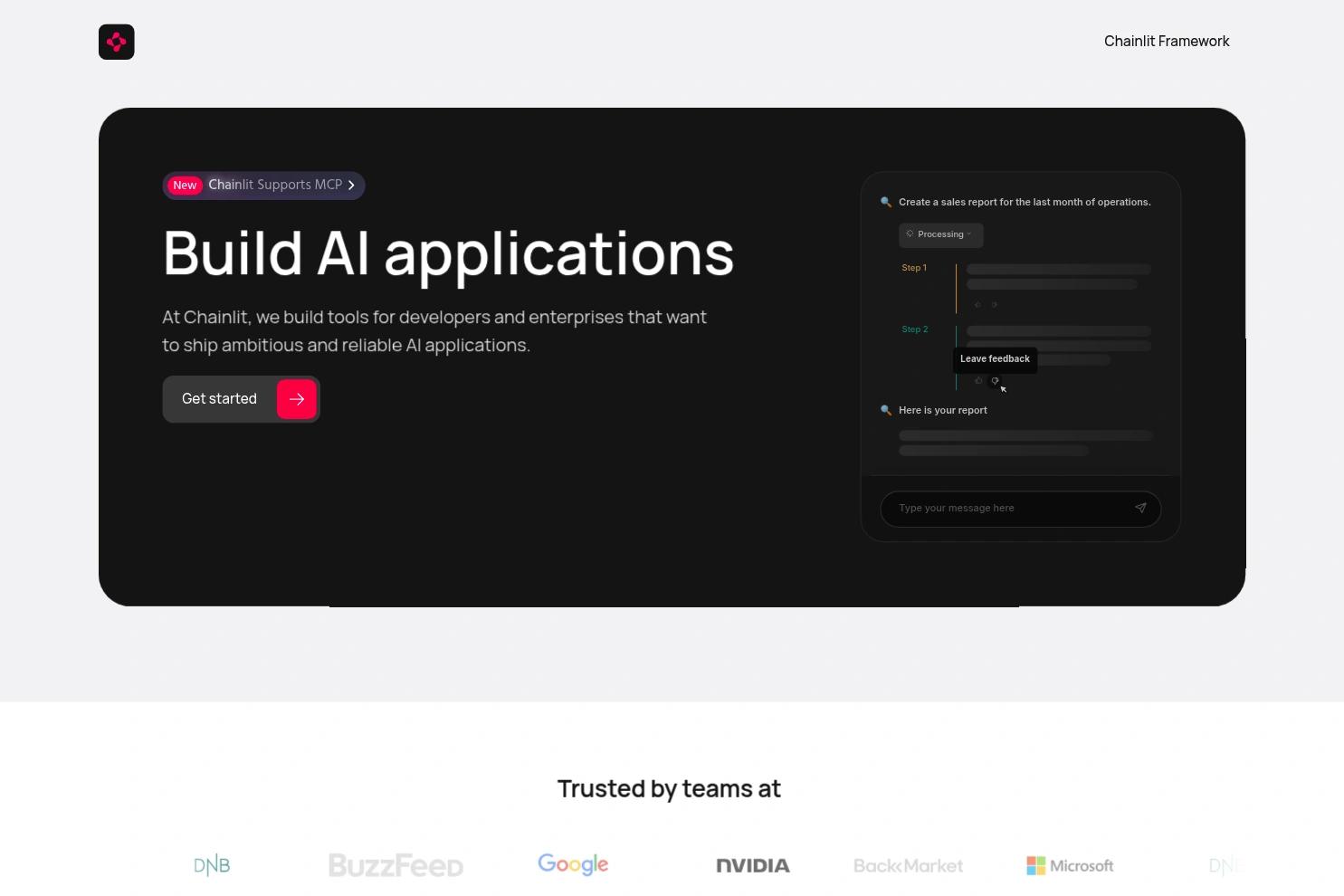1344x896 pixels.
Task: Click the Chainlit logo icon
Action: (x=117, y=42)
